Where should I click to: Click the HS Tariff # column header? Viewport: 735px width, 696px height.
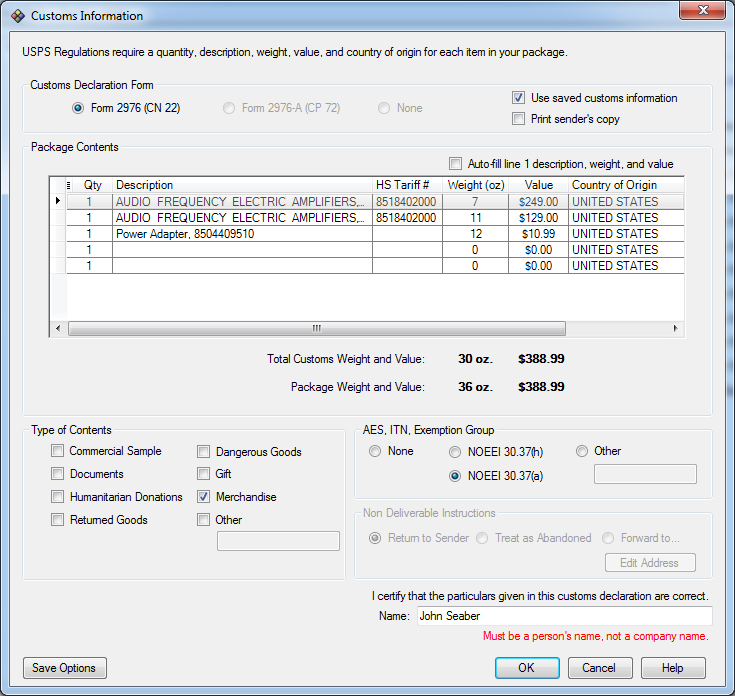pyautogui.click(x=407, y=185)
